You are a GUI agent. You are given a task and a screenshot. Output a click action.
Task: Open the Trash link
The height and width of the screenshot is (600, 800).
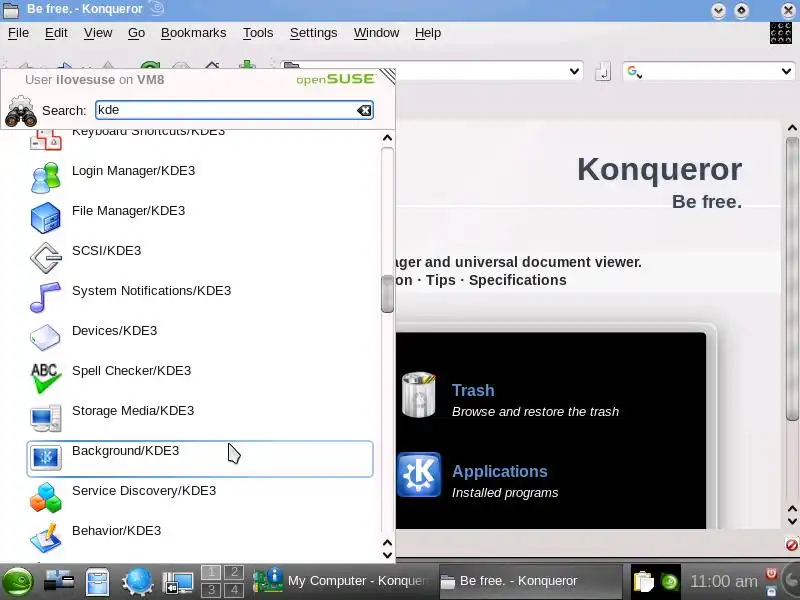point(473,390)
